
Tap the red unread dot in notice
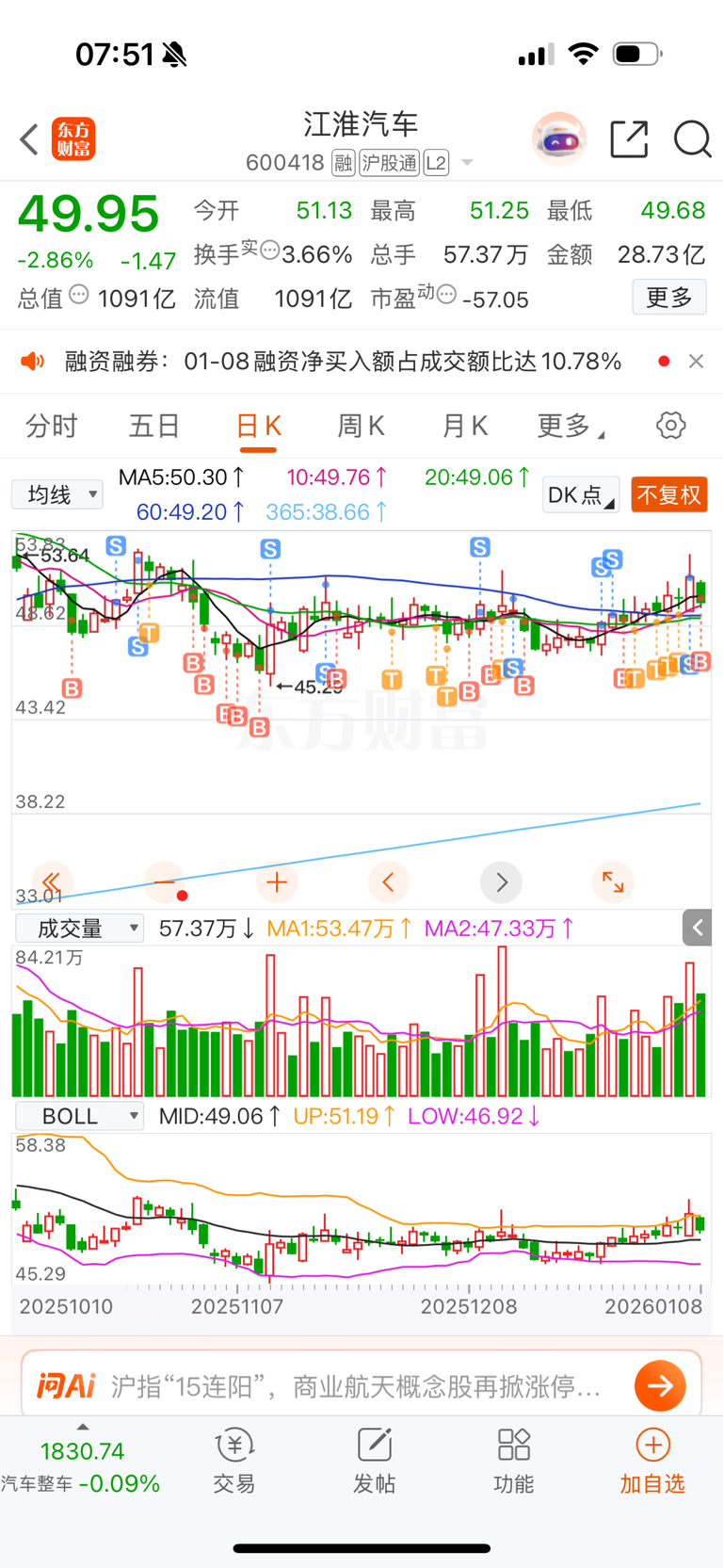pyautogui.click(x=664, y=362)
